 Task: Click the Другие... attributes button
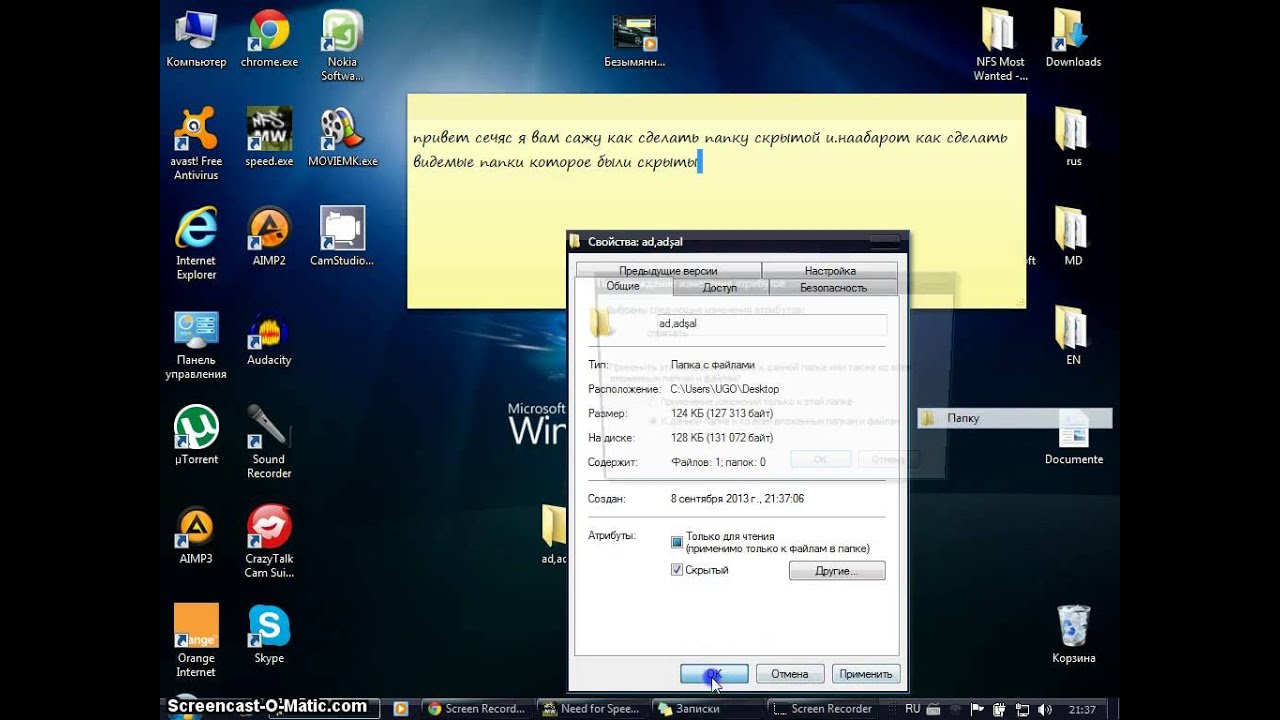point(837,571)
